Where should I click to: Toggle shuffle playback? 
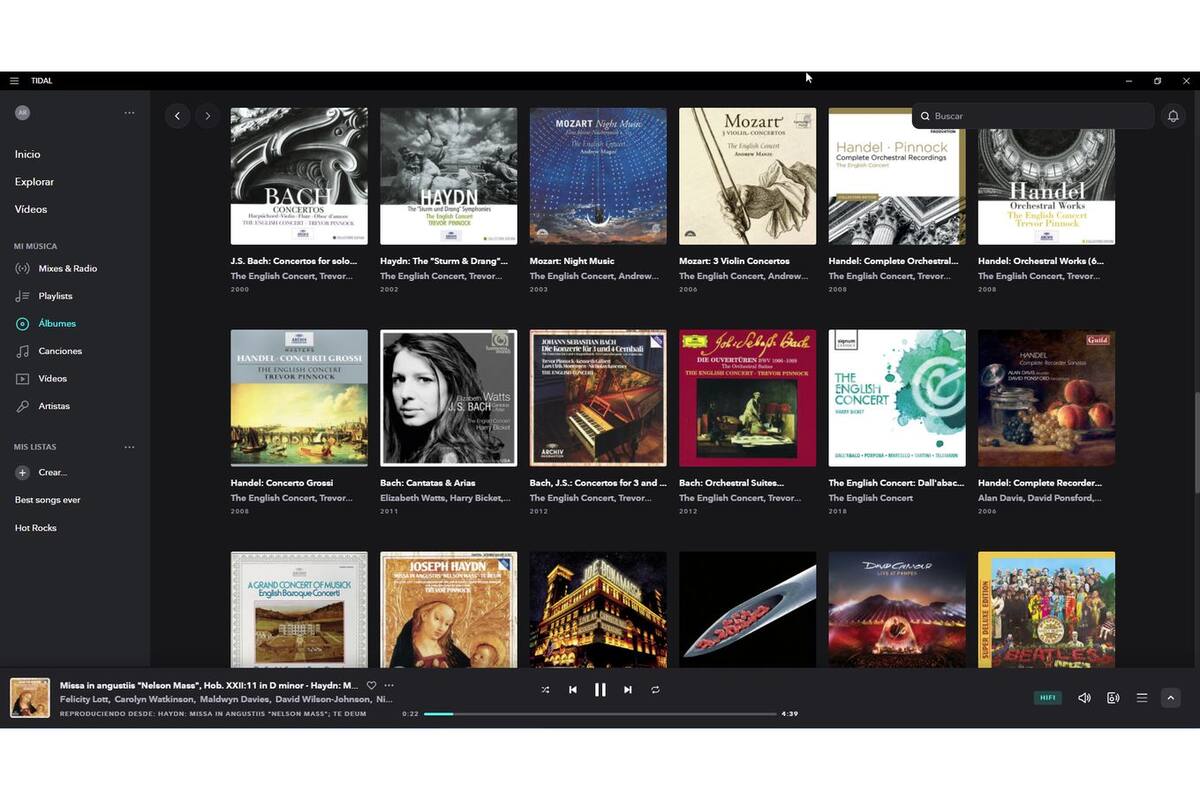(545, 689)
